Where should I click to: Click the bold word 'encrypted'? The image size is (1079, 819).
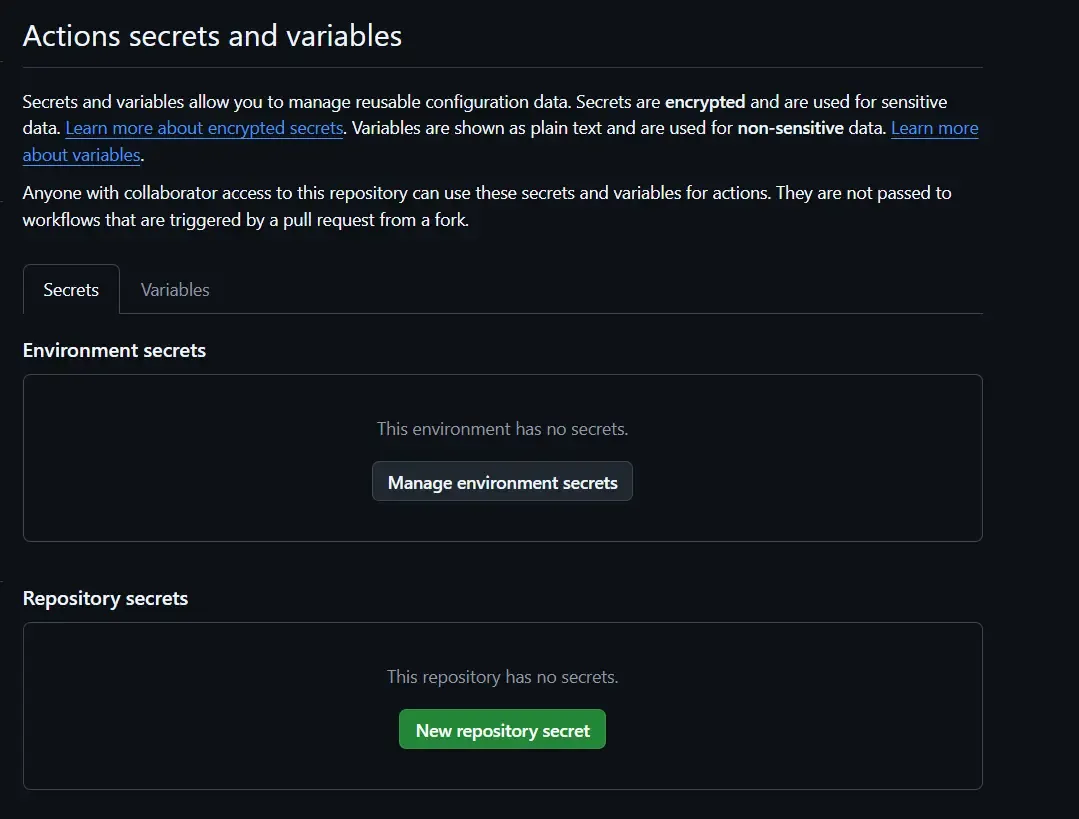pyautogui.click(x=705, y=102)
